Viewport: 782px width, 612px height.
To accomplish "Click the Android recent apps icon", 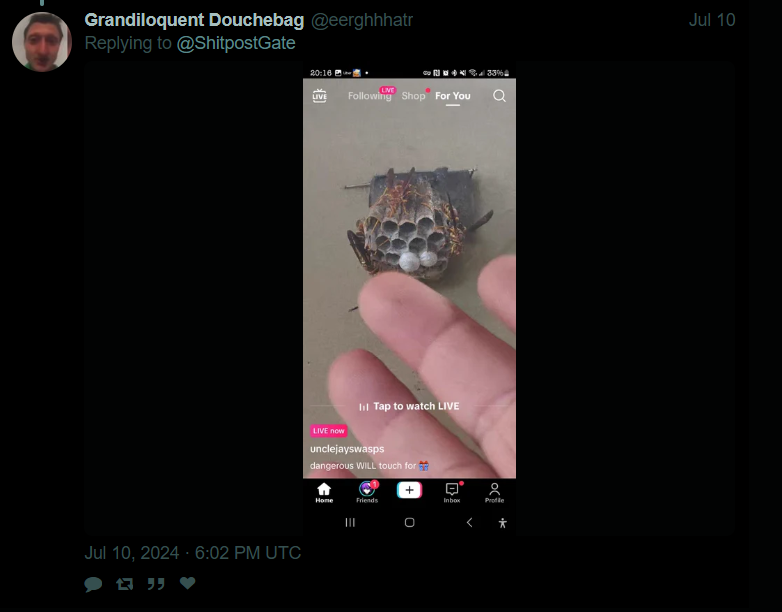I will tap(350, 522).
